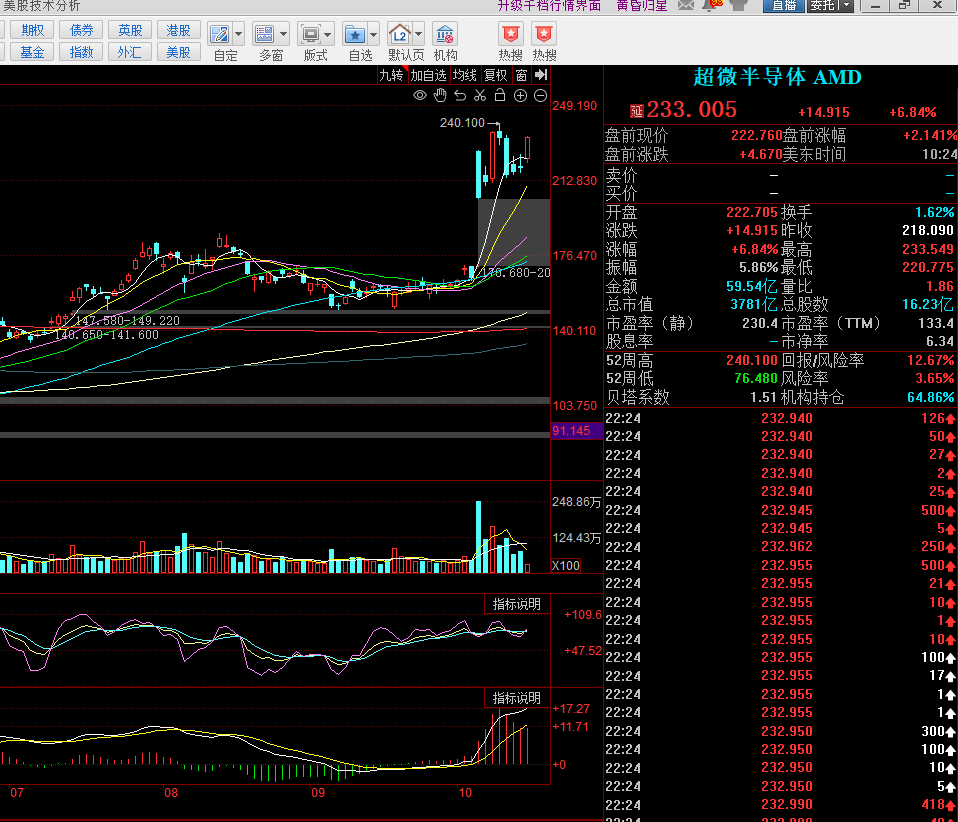Expand the 版式 dropdown arrow

[x=328, y=34]
